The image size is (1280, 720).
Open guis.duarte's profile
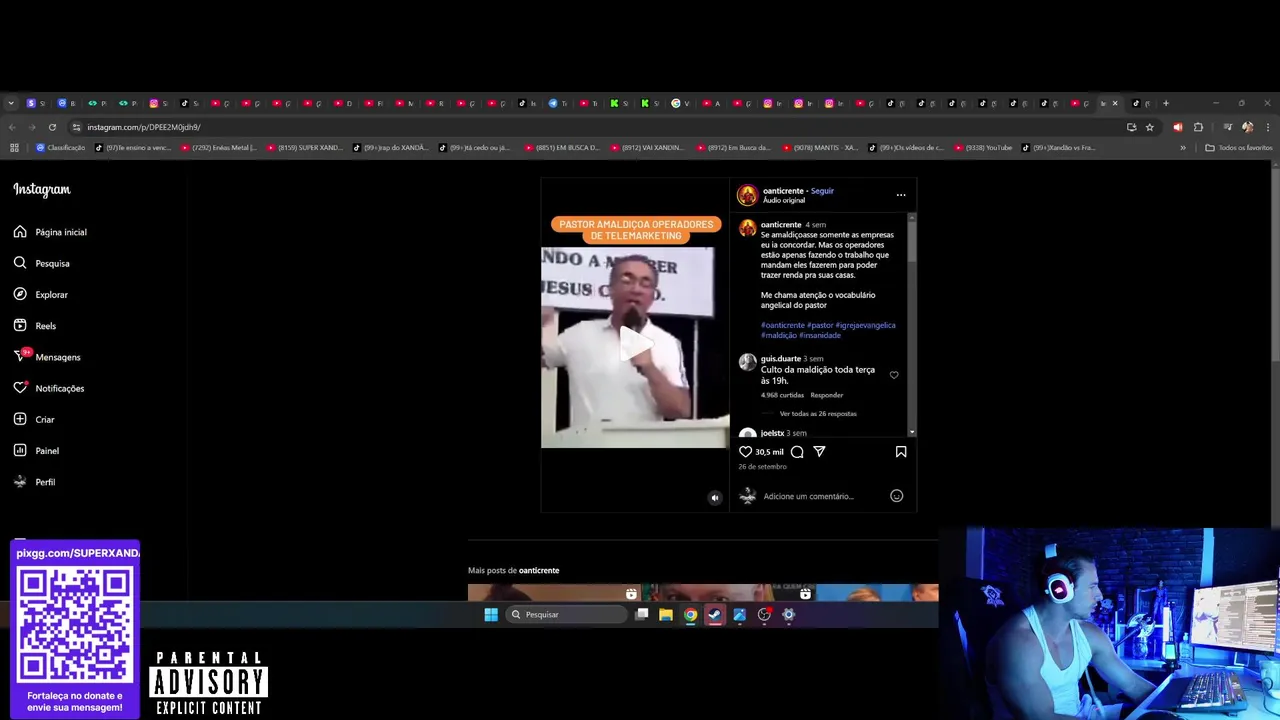[781, 359]
